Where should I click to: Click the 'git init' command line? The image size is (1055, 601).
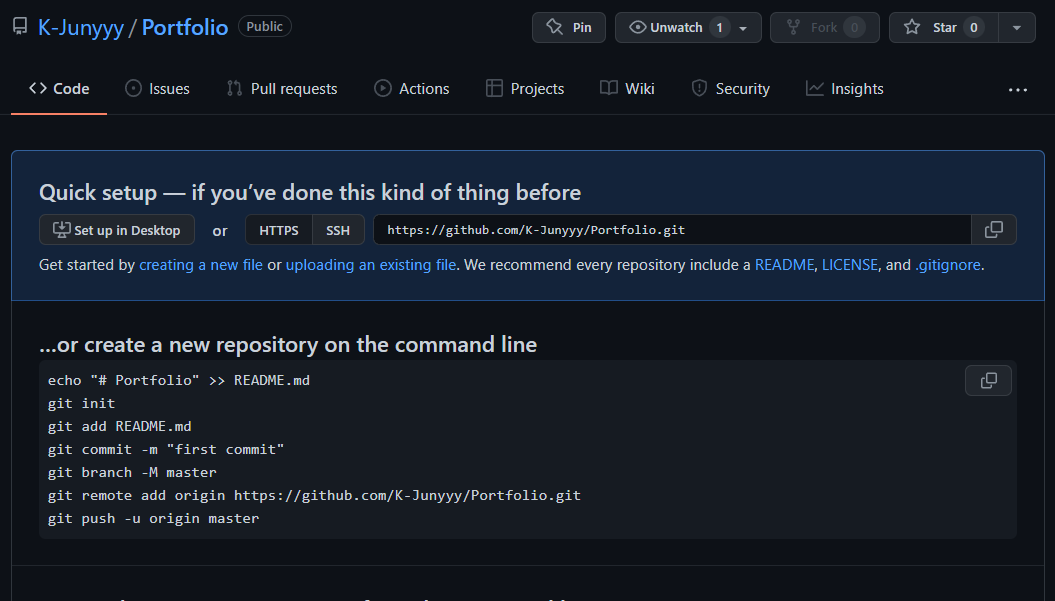tap(81, 404)
